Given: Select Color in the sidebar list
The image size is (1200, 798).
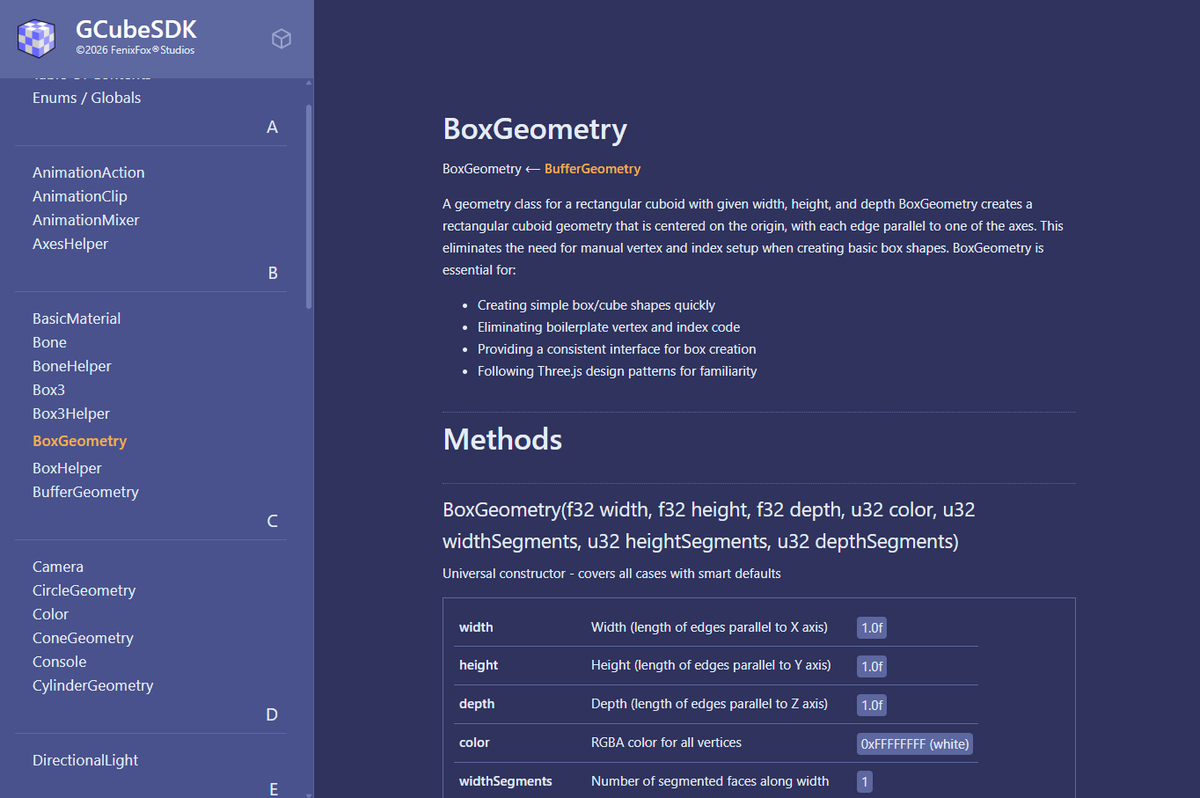Looking at the screenshot, I should point(50,615).
